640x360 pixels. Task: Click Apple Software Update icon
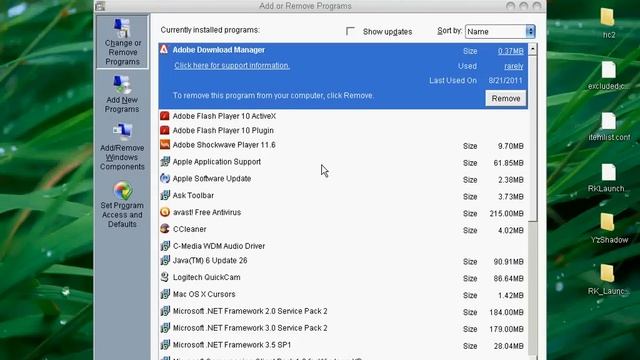tap(164, 178)
